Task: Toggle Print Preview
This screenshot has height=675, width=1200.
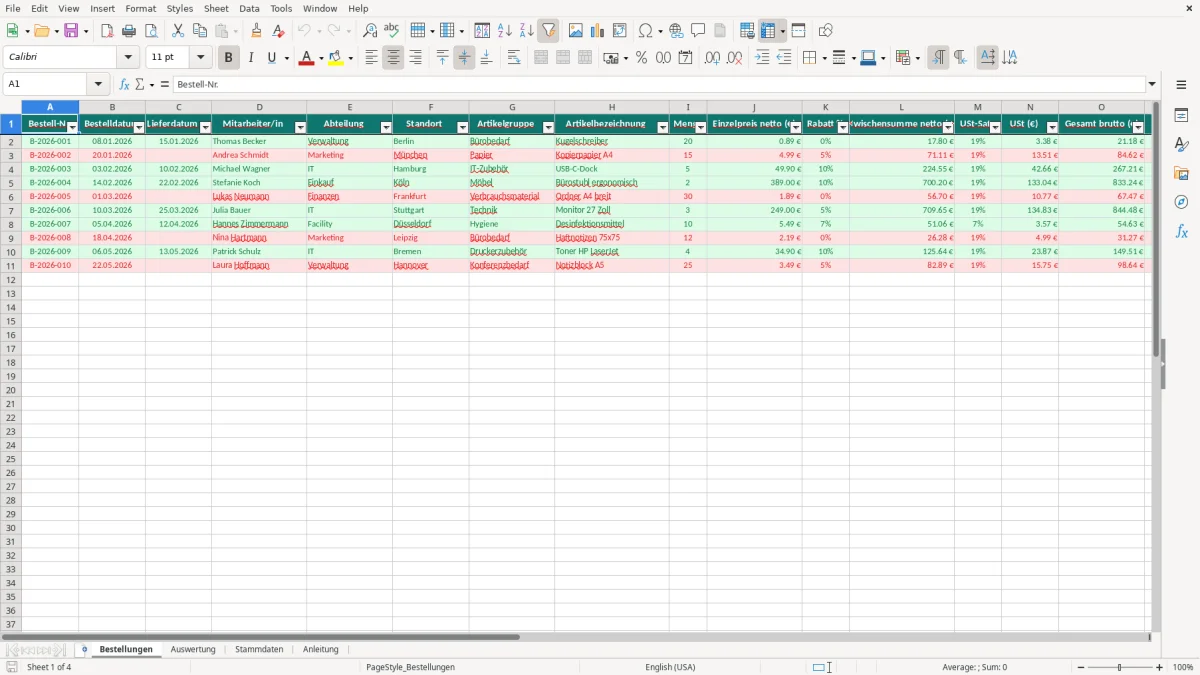Action: pyautogui.click(x=151, y=31)
